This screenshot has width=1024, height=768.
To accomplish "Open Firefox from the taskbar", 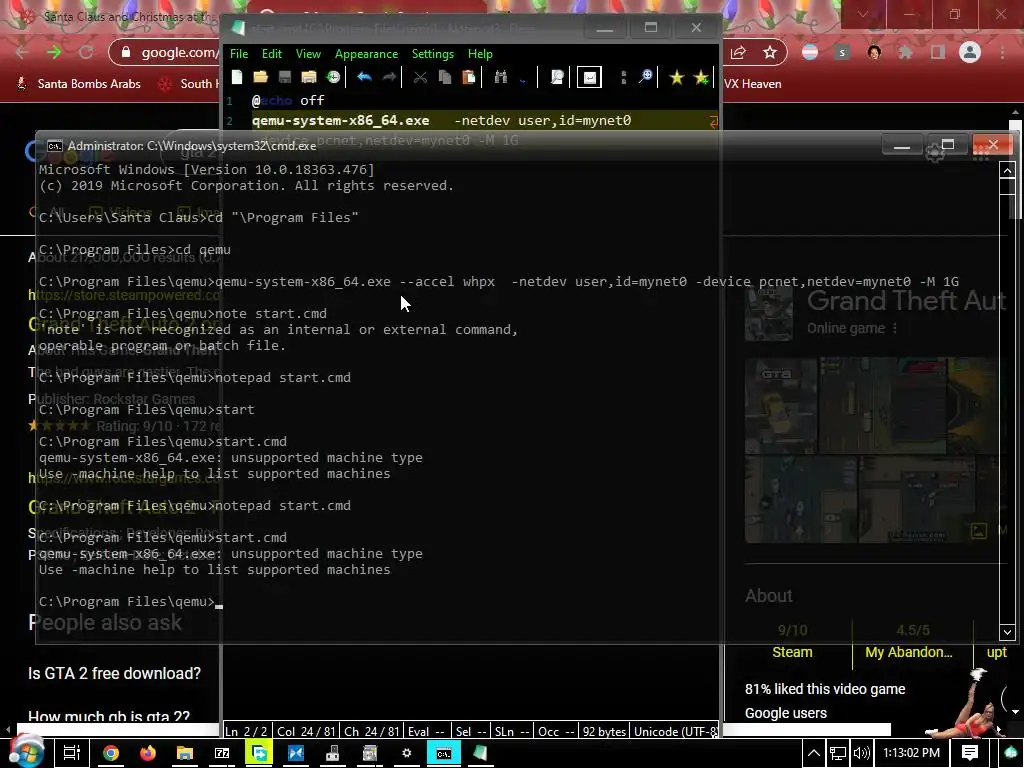I will coord(148,753).
